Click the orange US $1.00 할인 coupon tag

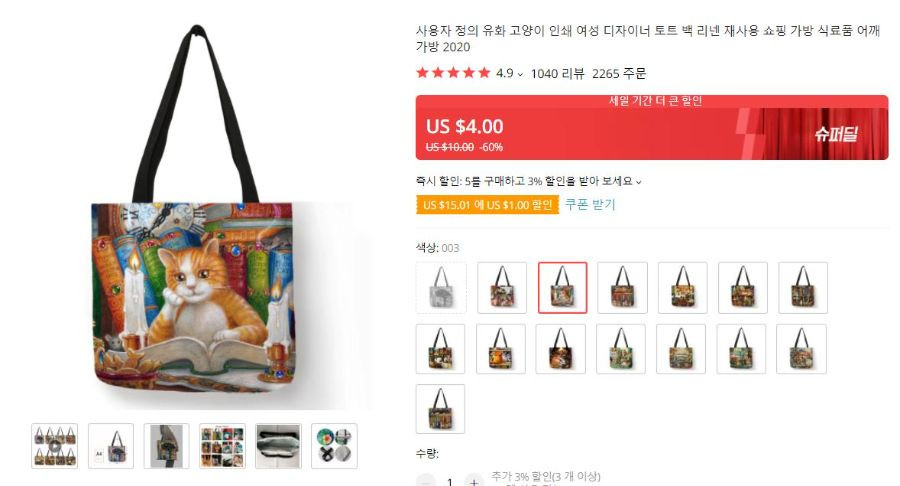487,205
